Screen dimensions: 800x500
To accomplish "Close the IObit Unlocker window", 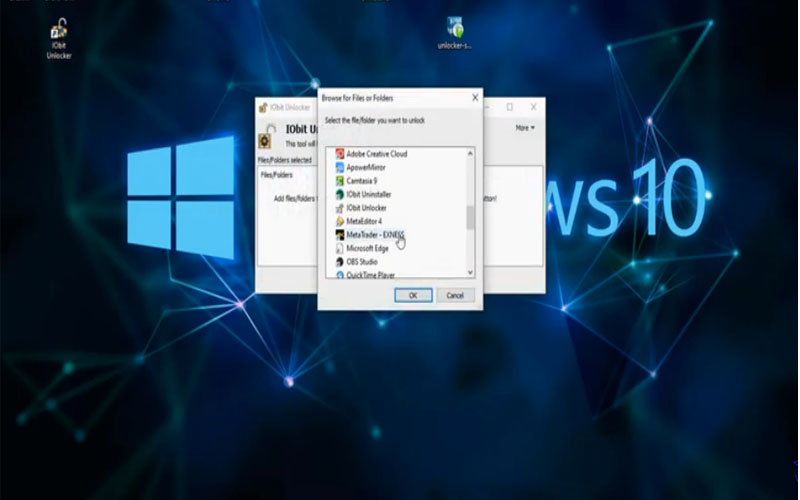I will tap(533, 107).
